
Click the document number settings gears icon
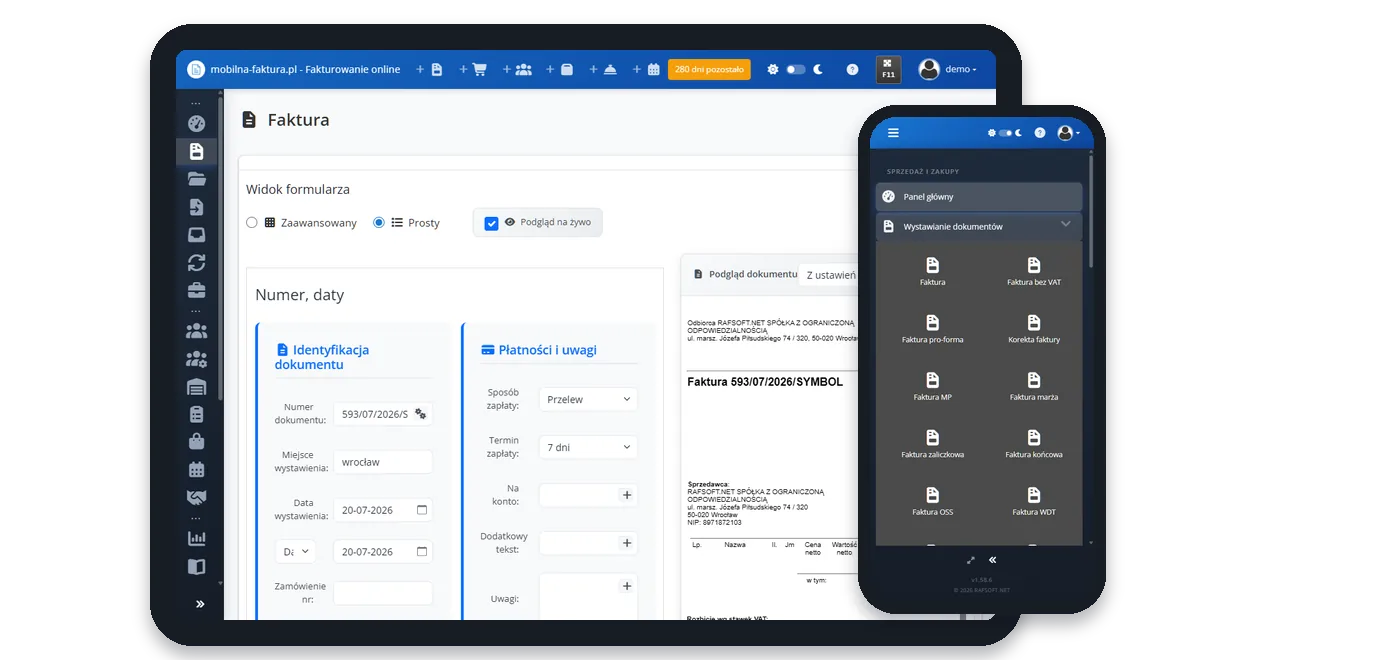point(421,414)
